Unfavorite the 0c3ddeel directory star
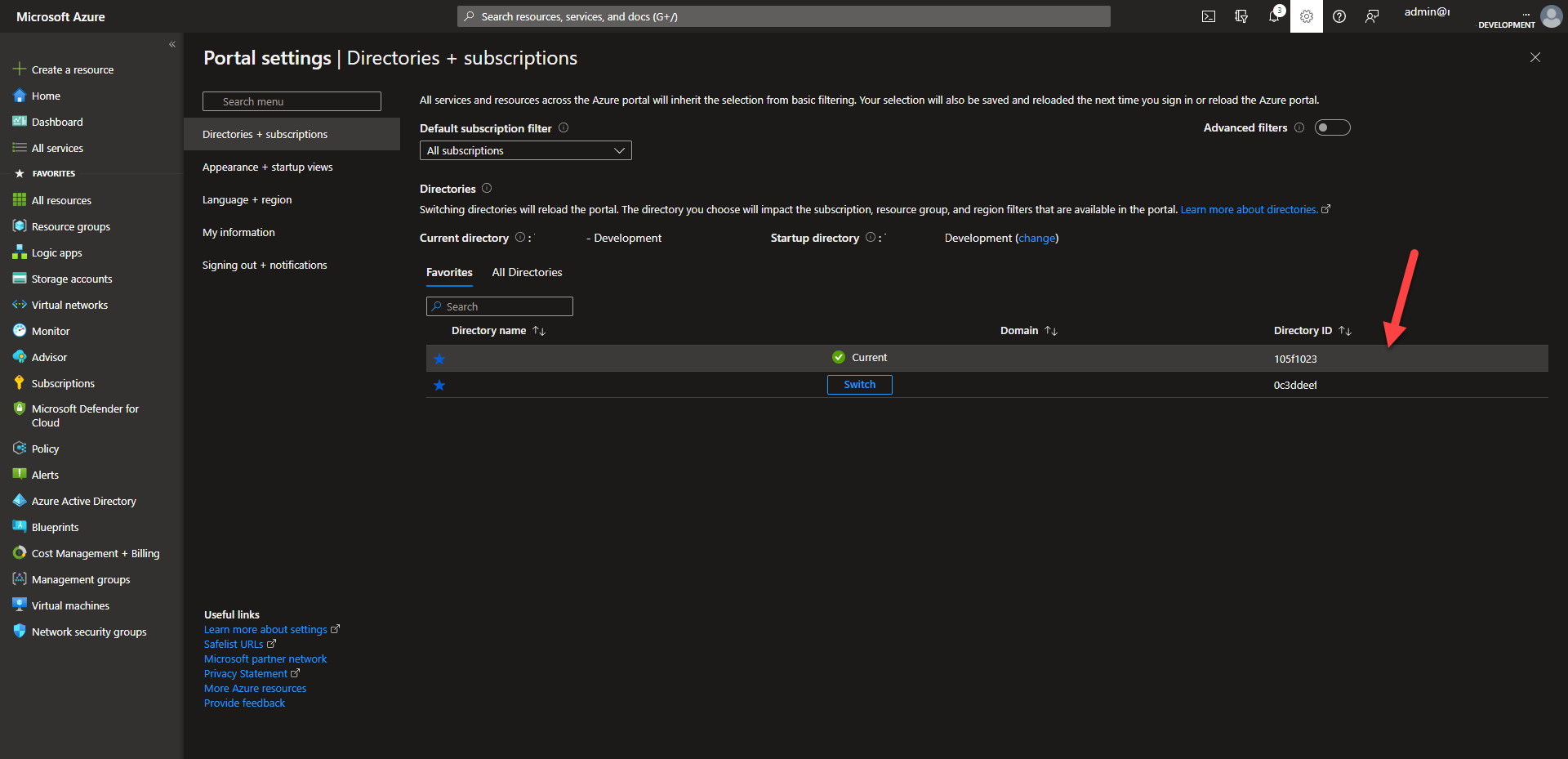Viewport: 1568px width, 759px height. [439, 385]
